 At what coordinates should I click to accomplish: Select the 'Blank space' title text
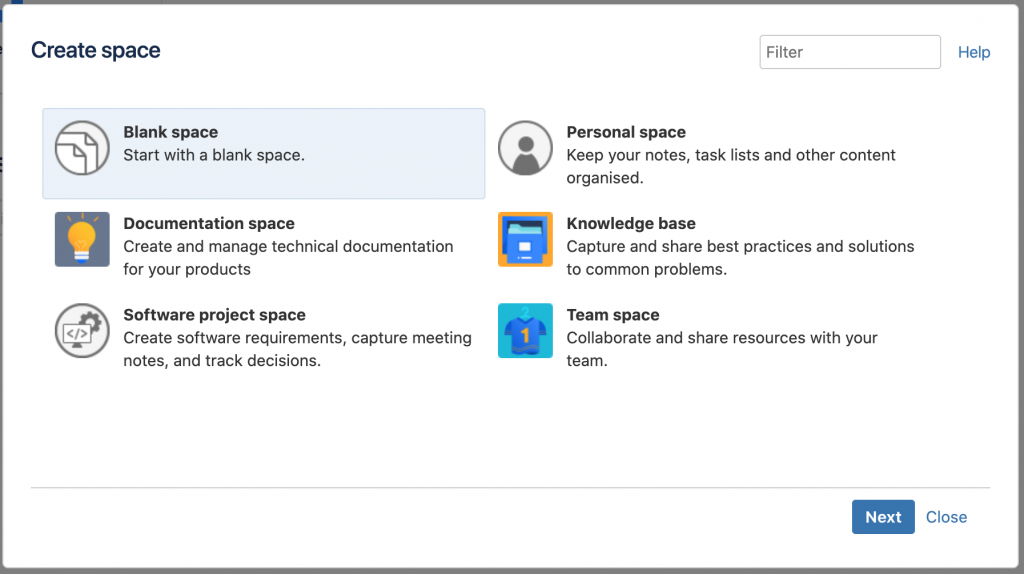[170, 132]
